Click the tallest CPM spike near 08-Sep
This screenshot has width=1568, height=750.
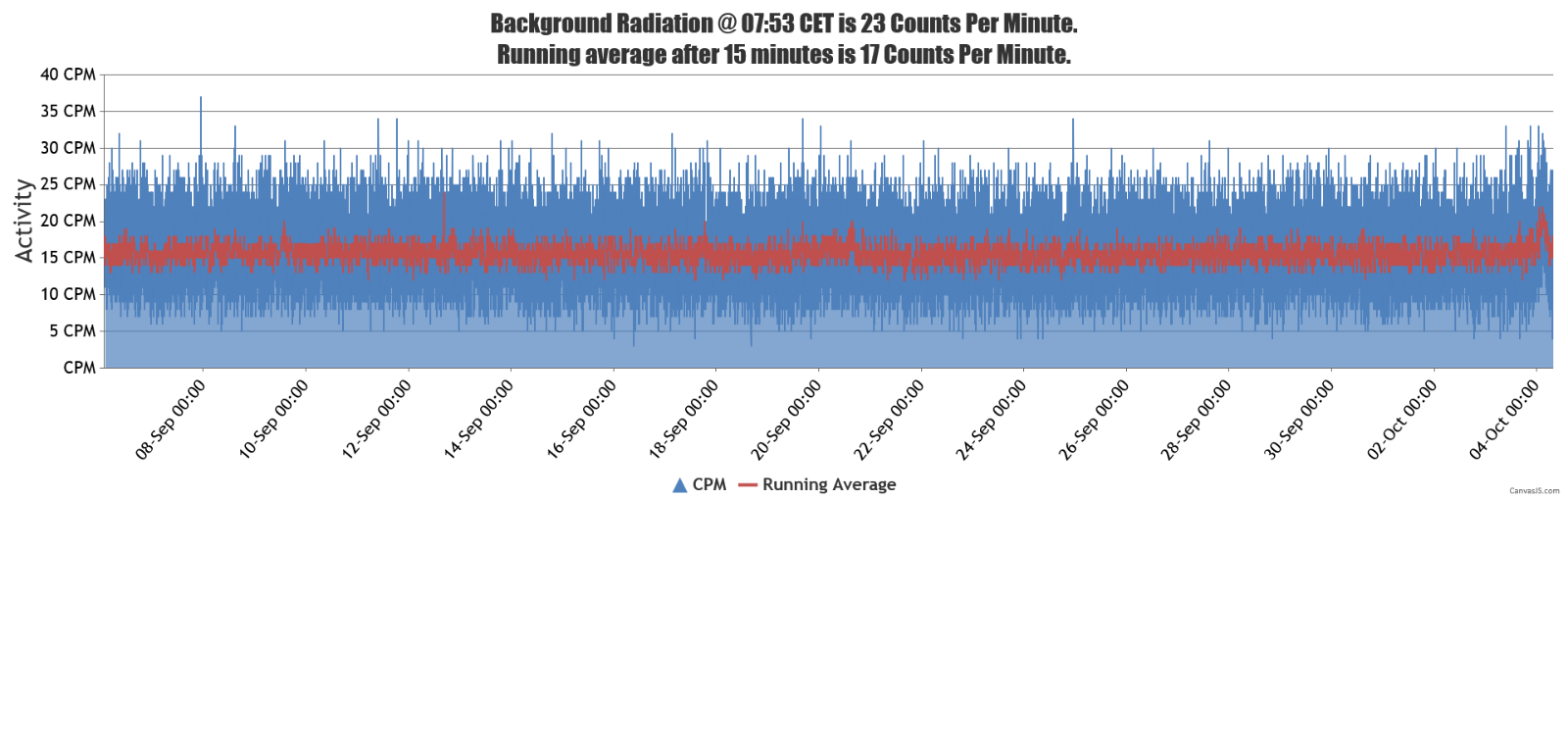tap(201, 100)
